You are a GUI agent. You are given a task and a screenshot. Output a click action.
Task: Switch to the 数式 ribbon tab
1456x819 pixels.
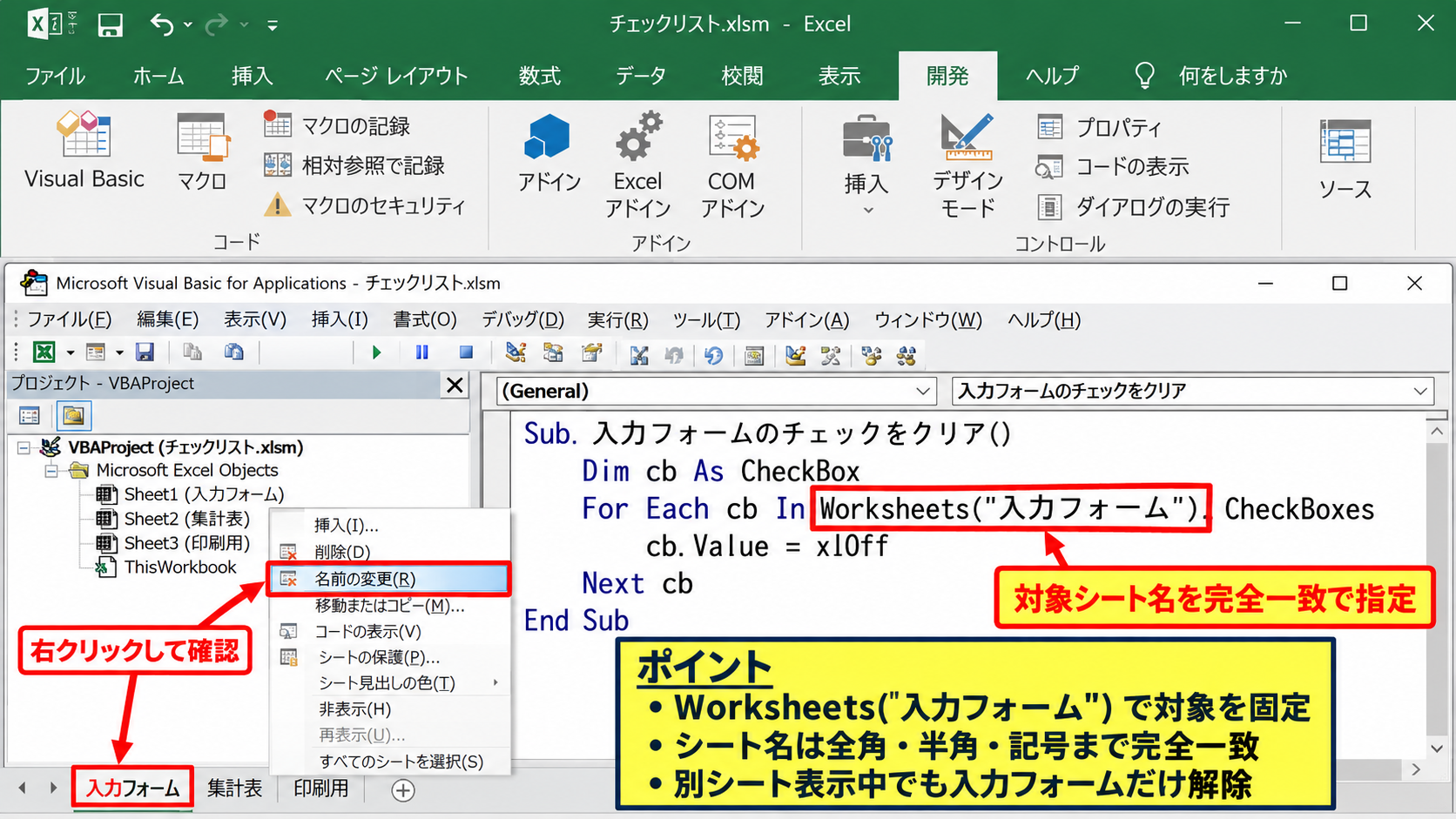pos(540,76)
